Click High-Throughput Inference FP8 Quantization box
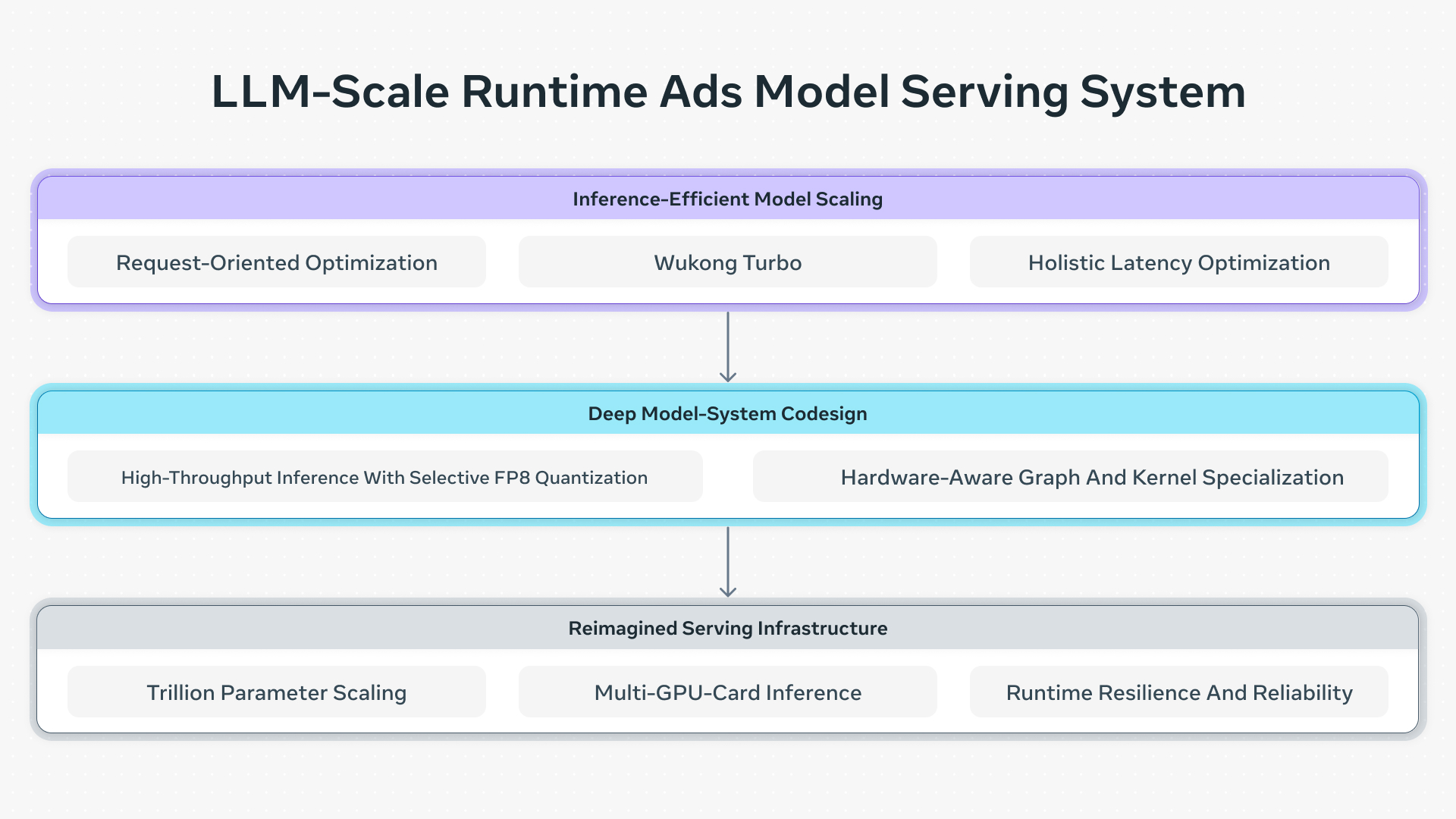Screen dimensions: 1456x819 pyautogui.click(x=384, y=477)
